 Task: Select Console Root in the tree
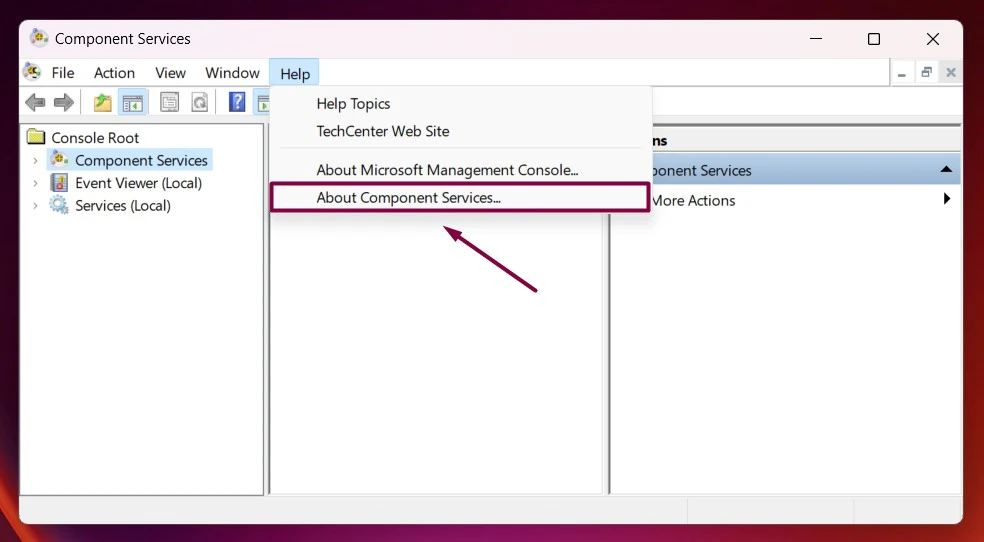(95, 137)
